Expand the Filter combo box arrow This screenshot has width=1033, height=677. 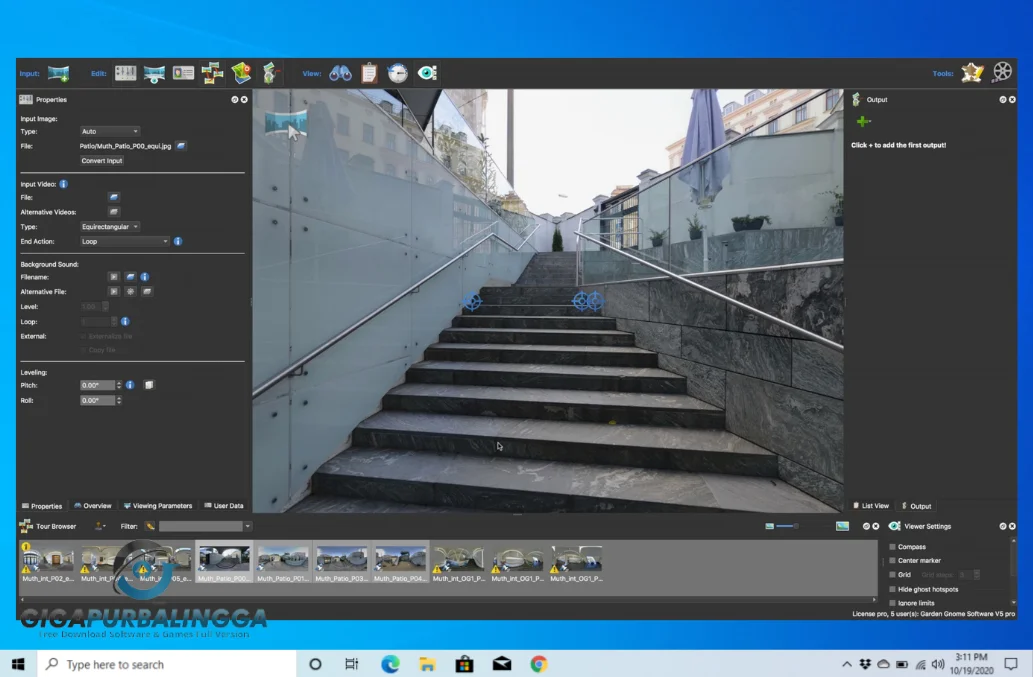[x=248, y=526]
